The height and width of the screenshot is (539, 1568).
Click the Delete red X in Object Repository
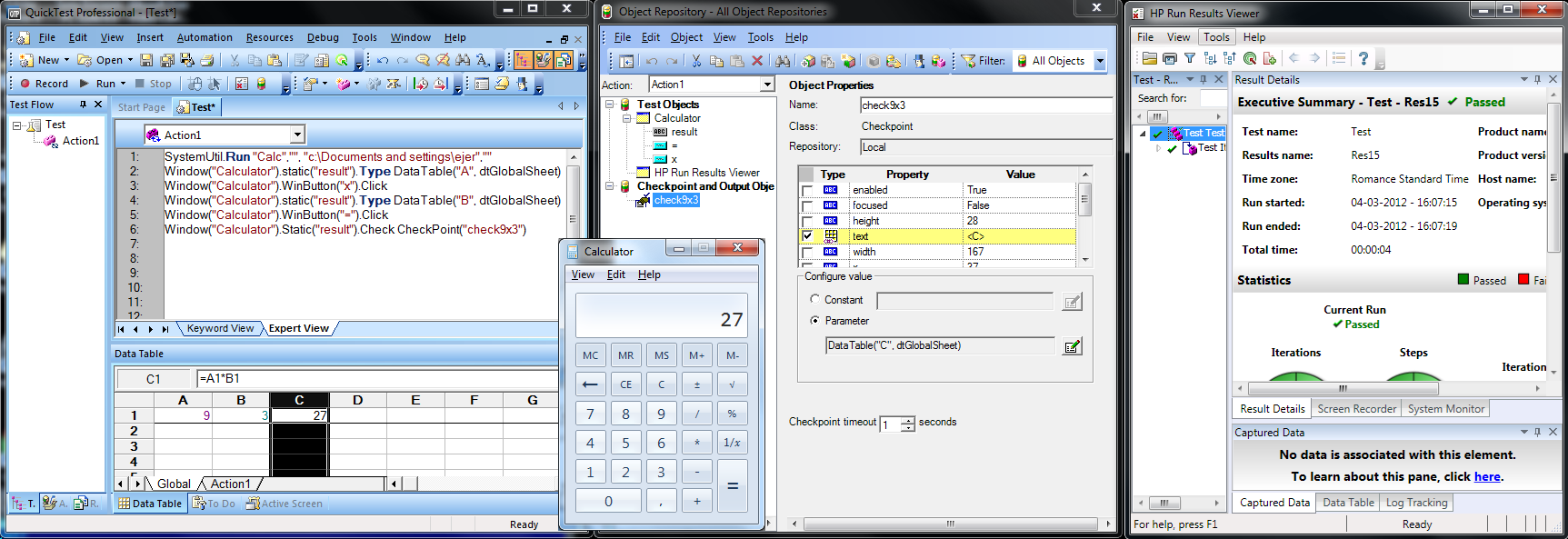(x=757, y=61)
